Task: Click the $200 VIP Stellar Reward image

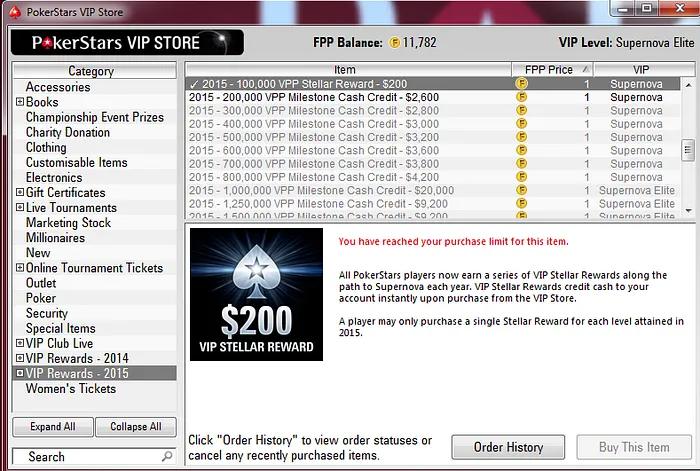Action: tap(256, 295)
